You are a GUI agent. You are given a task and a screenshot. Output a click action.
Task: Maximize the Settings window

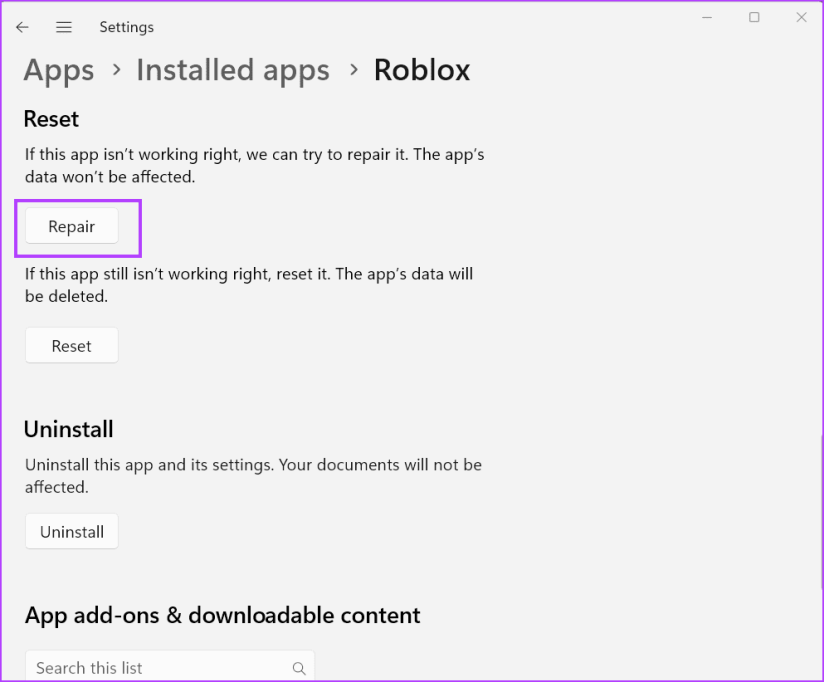(x=754, y=17)
